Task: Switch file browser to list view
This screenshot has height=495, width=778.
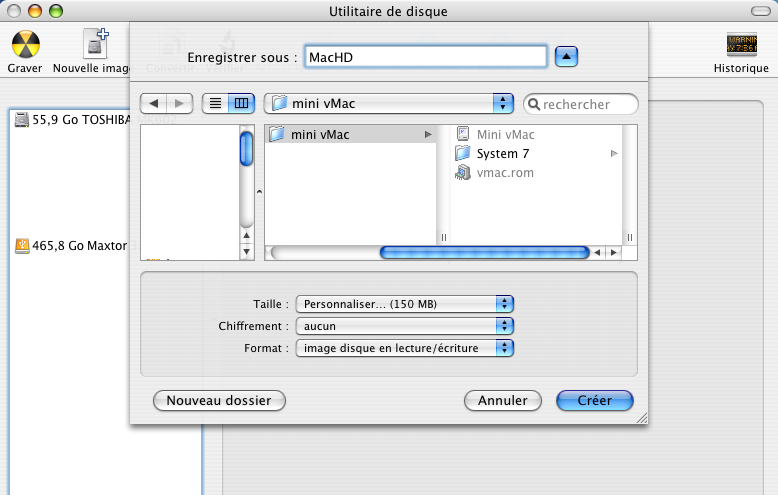Action: (215, 104)
